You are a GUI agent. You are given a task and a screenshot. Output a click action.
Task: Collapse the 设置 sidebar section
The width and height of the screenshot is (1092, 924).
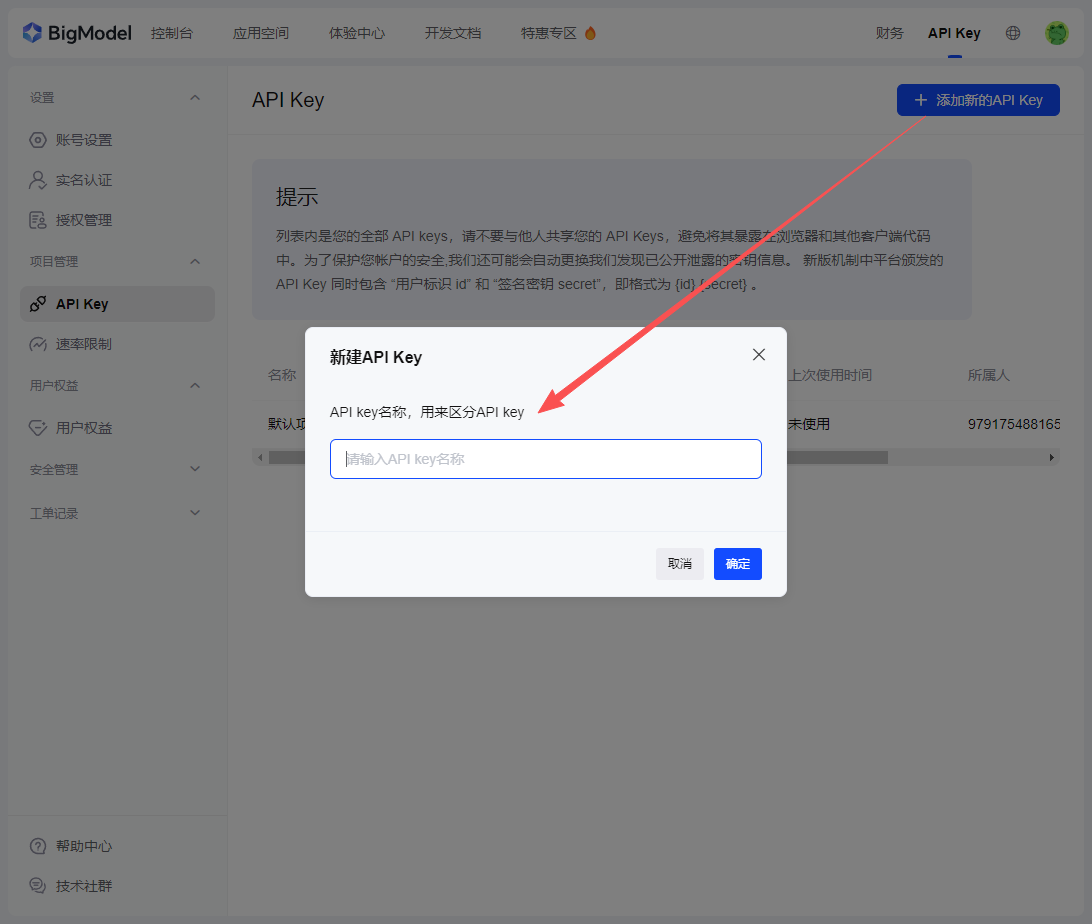coord(195,97)
